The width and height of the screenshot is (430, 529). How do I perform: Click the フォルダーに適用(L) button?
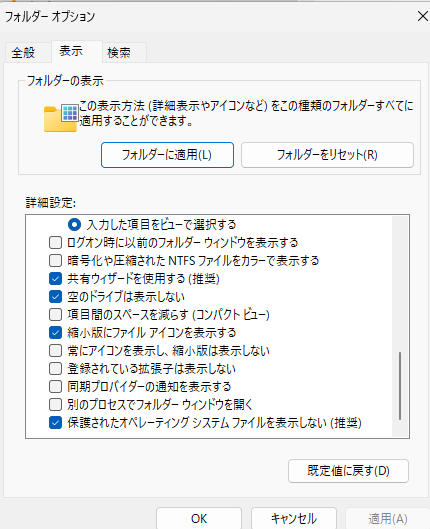coord(167,155)
